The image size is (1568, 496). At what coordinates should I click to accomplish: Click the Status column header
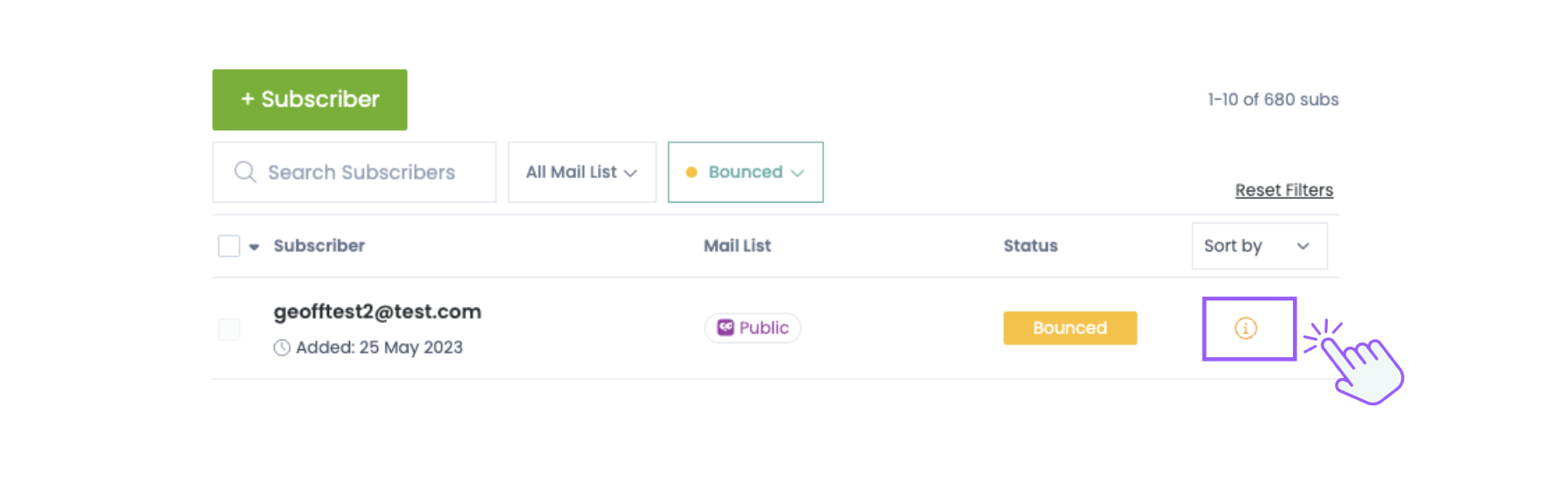tap(1030, 246)
